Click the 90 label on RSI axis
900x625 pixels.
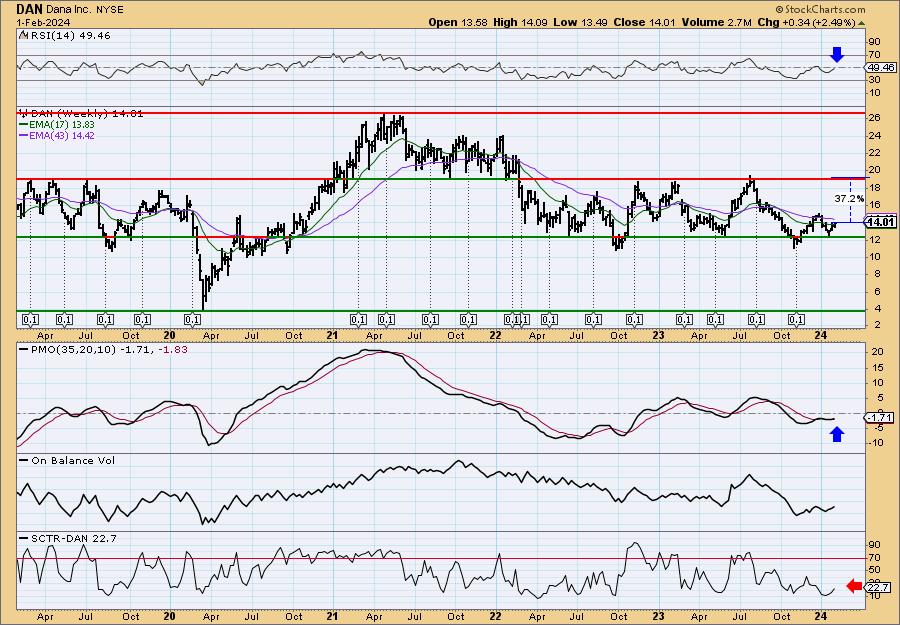tap(875, 42)
